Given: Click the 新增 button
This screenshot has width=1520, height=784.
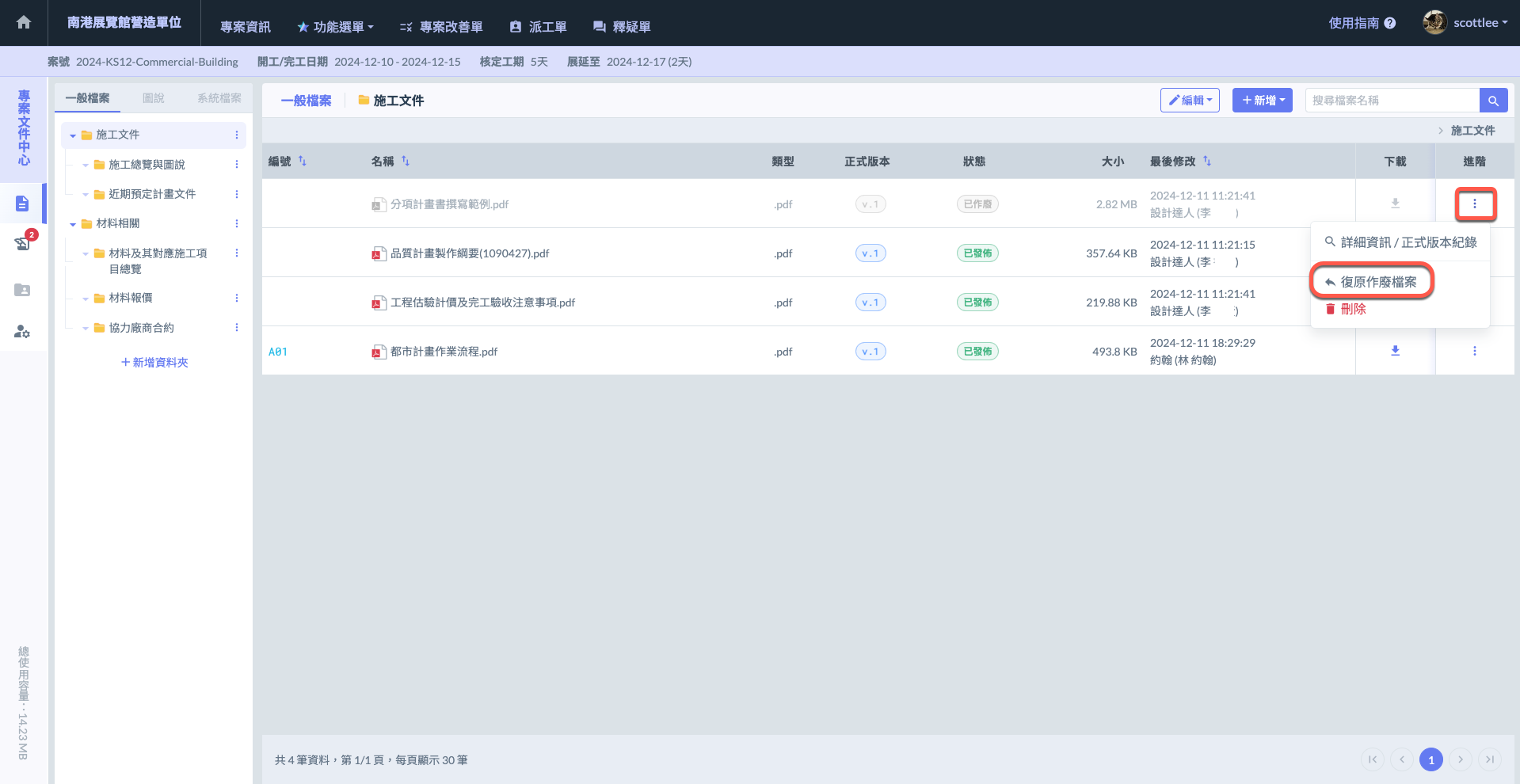Looking at the screenshot, I should [1263, 101].
